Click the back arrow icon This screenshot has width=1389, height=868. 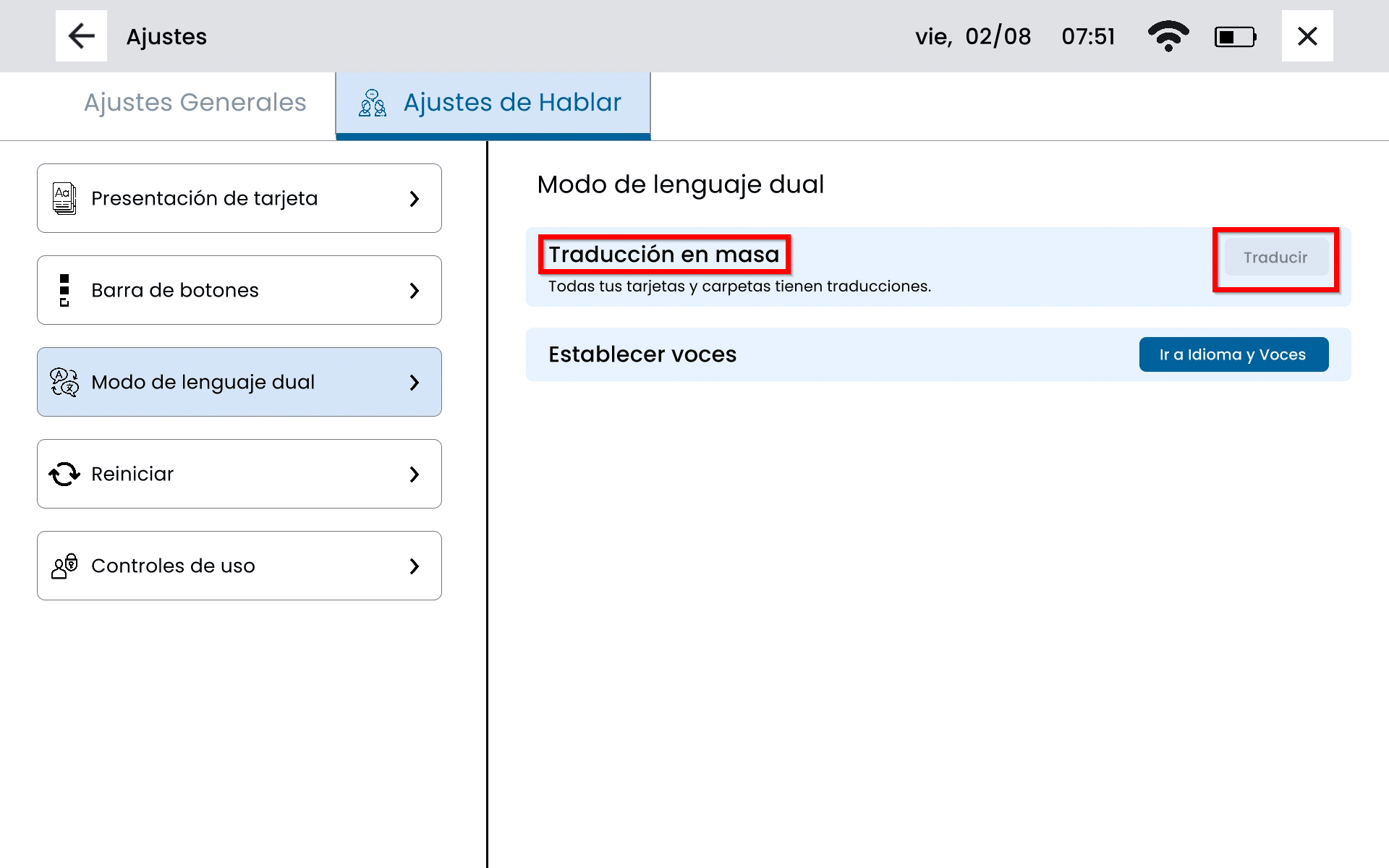click(x=81, y=36)
